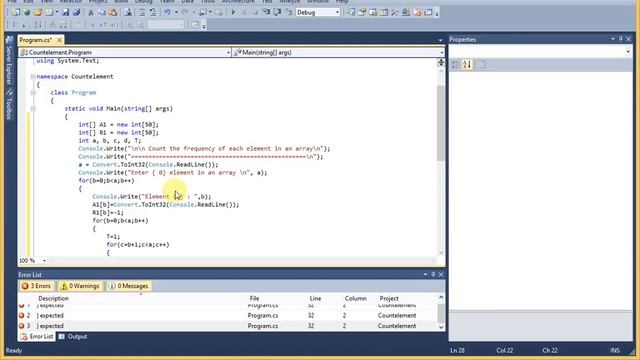Sort errors by File column header
The height and width of the screenshot is (360, 640).
click(254, 298)
